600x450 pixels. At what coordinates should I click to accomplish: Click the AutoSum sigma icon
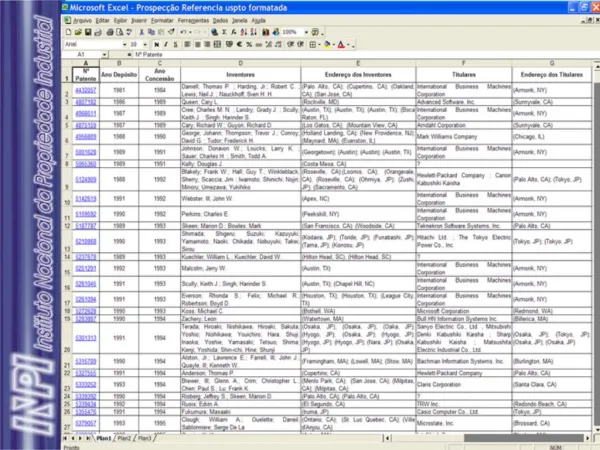(x=224, y=32)
